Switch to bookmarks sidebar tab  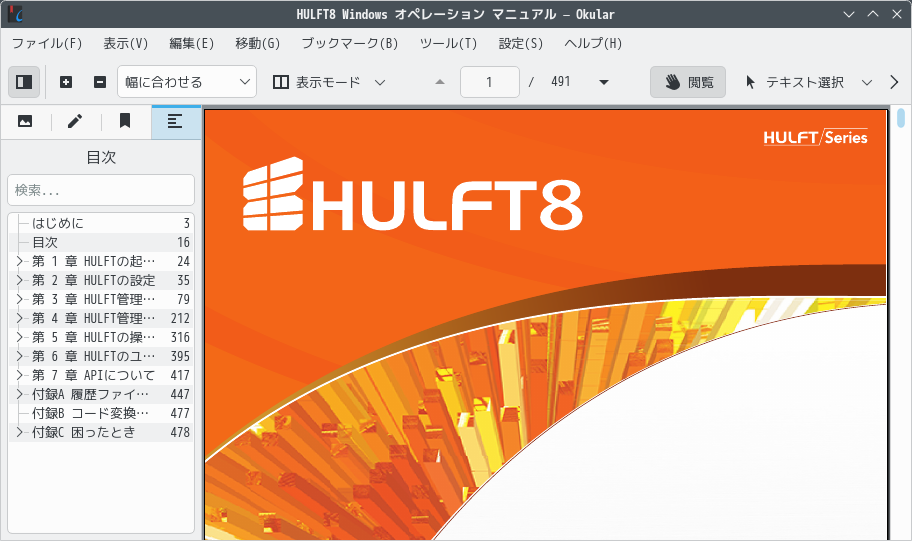click(x=125, y=122)
